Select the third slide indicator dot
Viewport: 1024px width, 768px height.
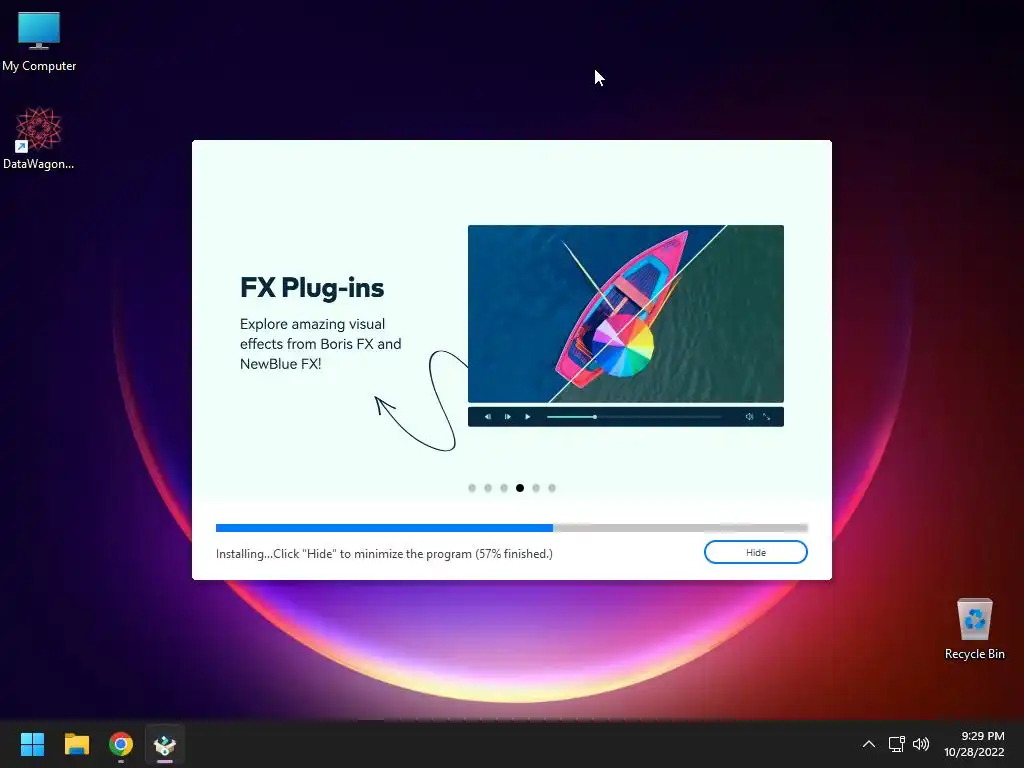point(504,488)
